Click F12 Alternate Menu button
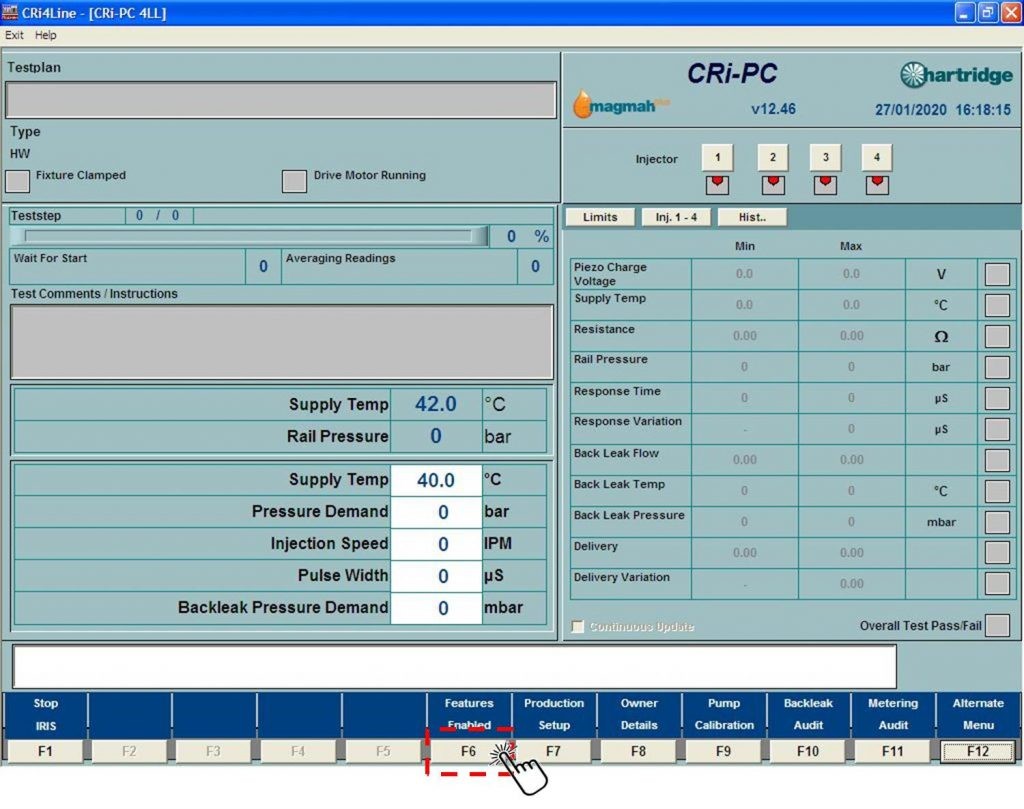The width and height of the screenshot is (1024, 809). [x=978, y=751]
